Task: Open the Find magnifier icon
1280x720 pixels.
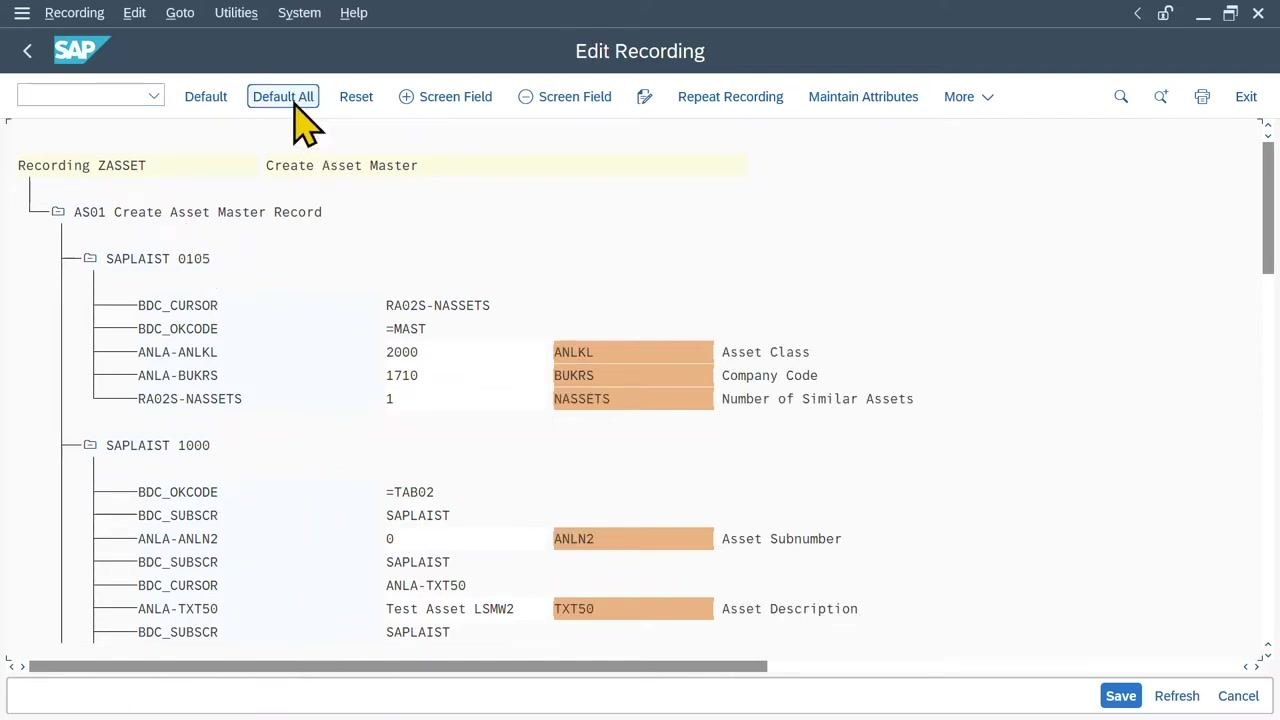Action: pyautogui.click(x=1121, y=97)
